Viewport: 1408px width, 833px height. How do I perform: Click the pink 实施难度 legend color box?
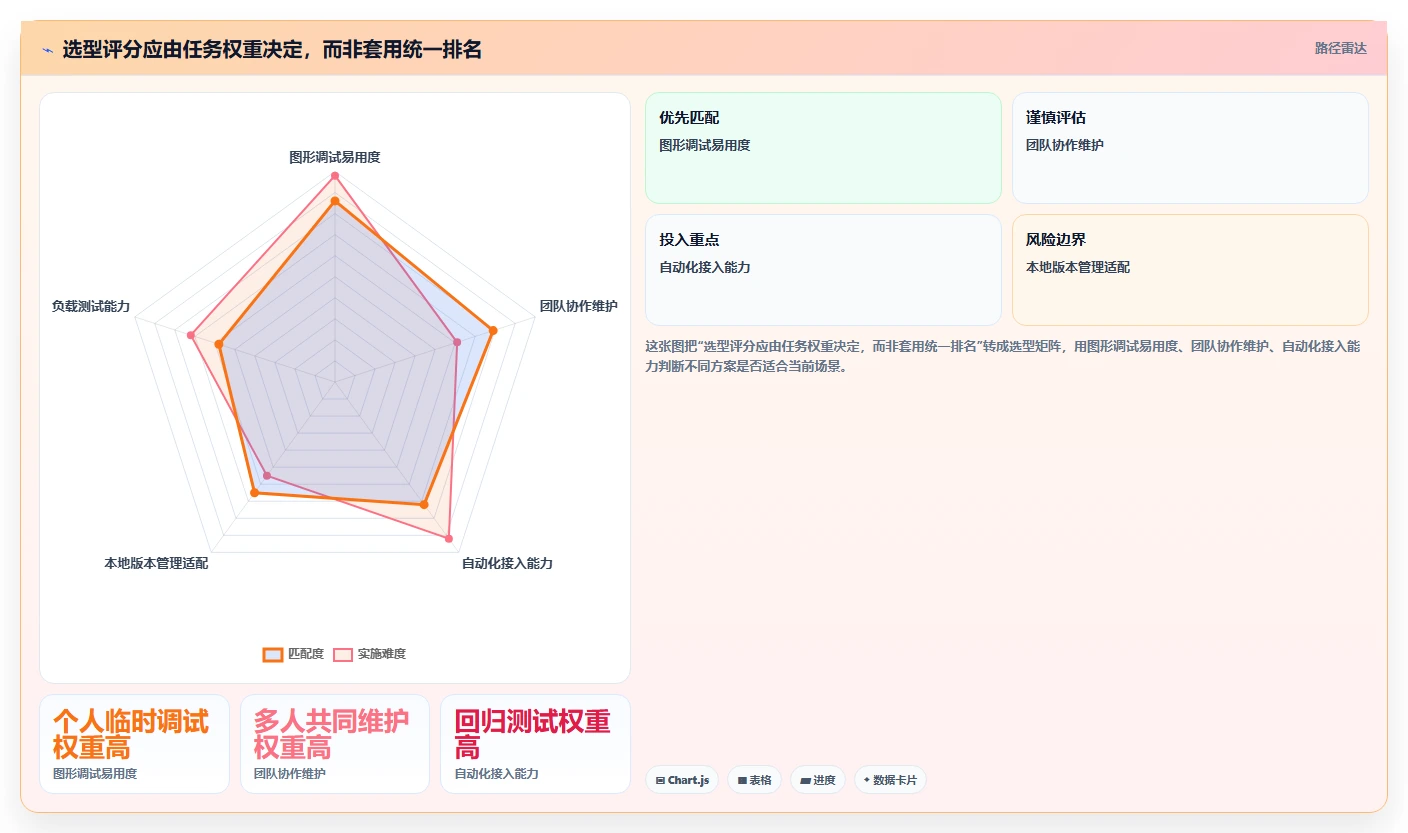tap(343, 654)
